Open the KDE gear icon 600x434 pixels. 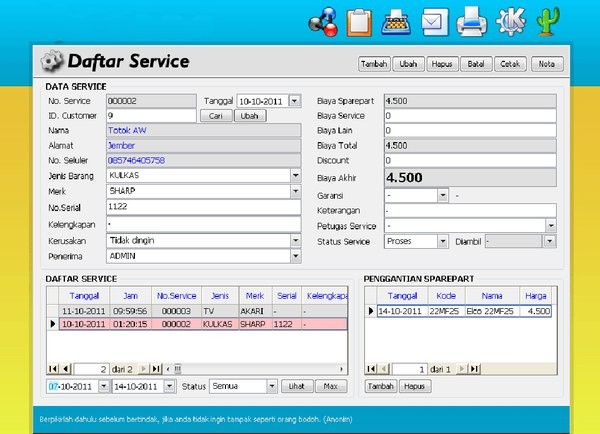511,22
